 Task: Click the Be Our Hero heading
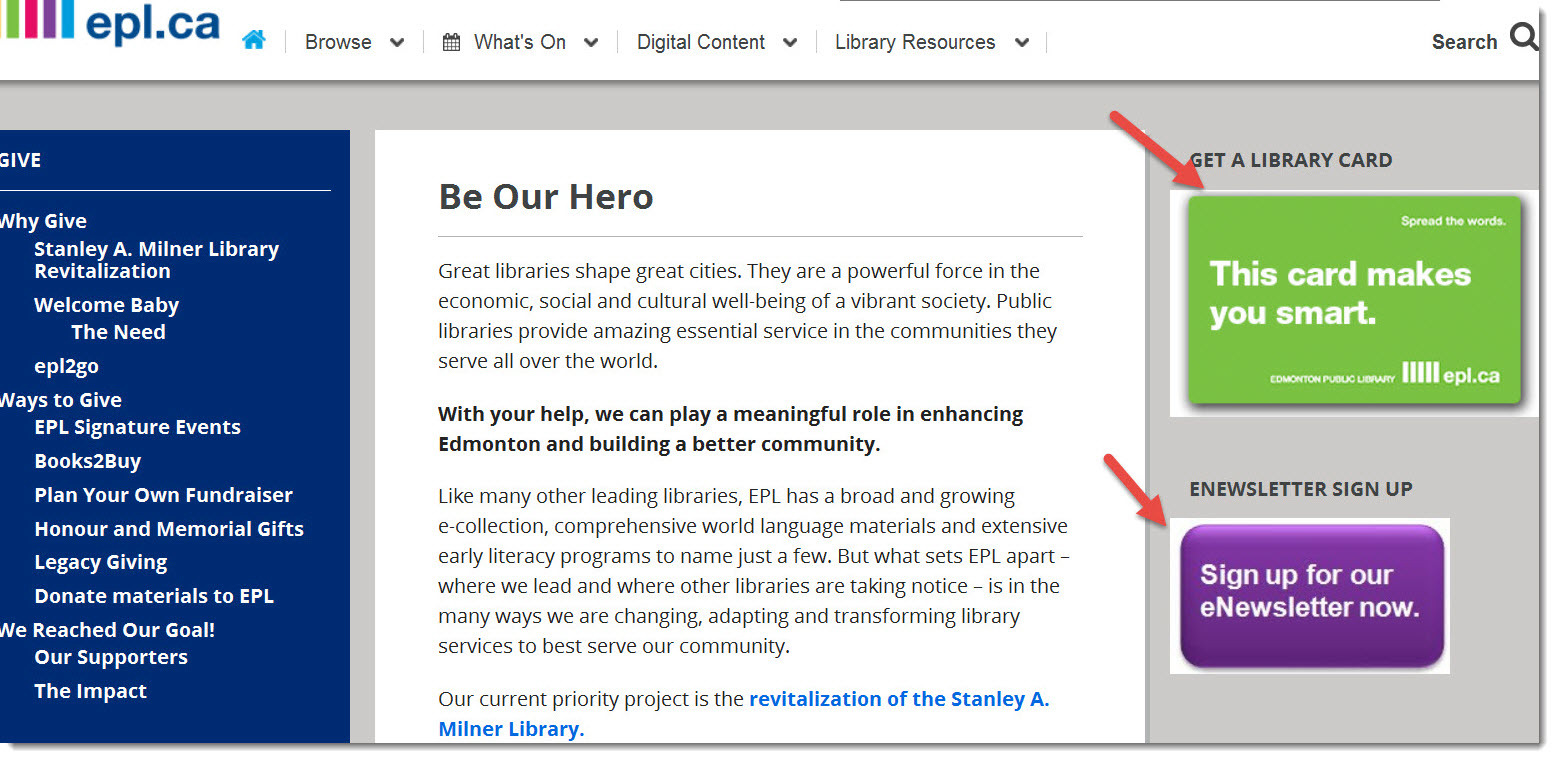546,196
